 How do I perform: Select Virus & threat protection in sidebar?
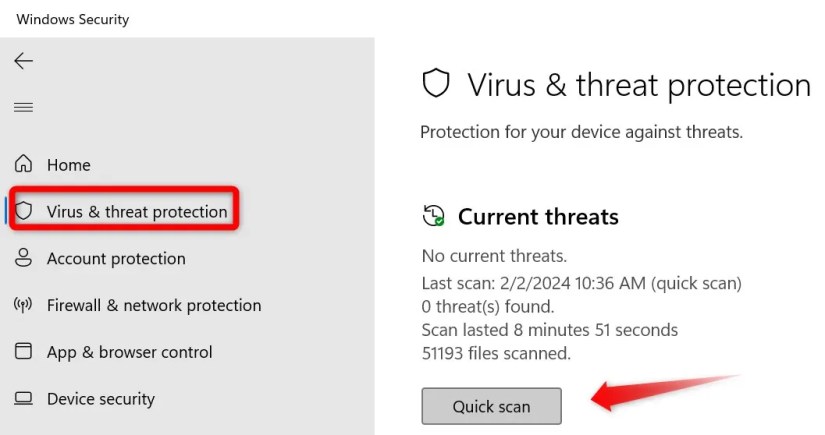(137, 212)
